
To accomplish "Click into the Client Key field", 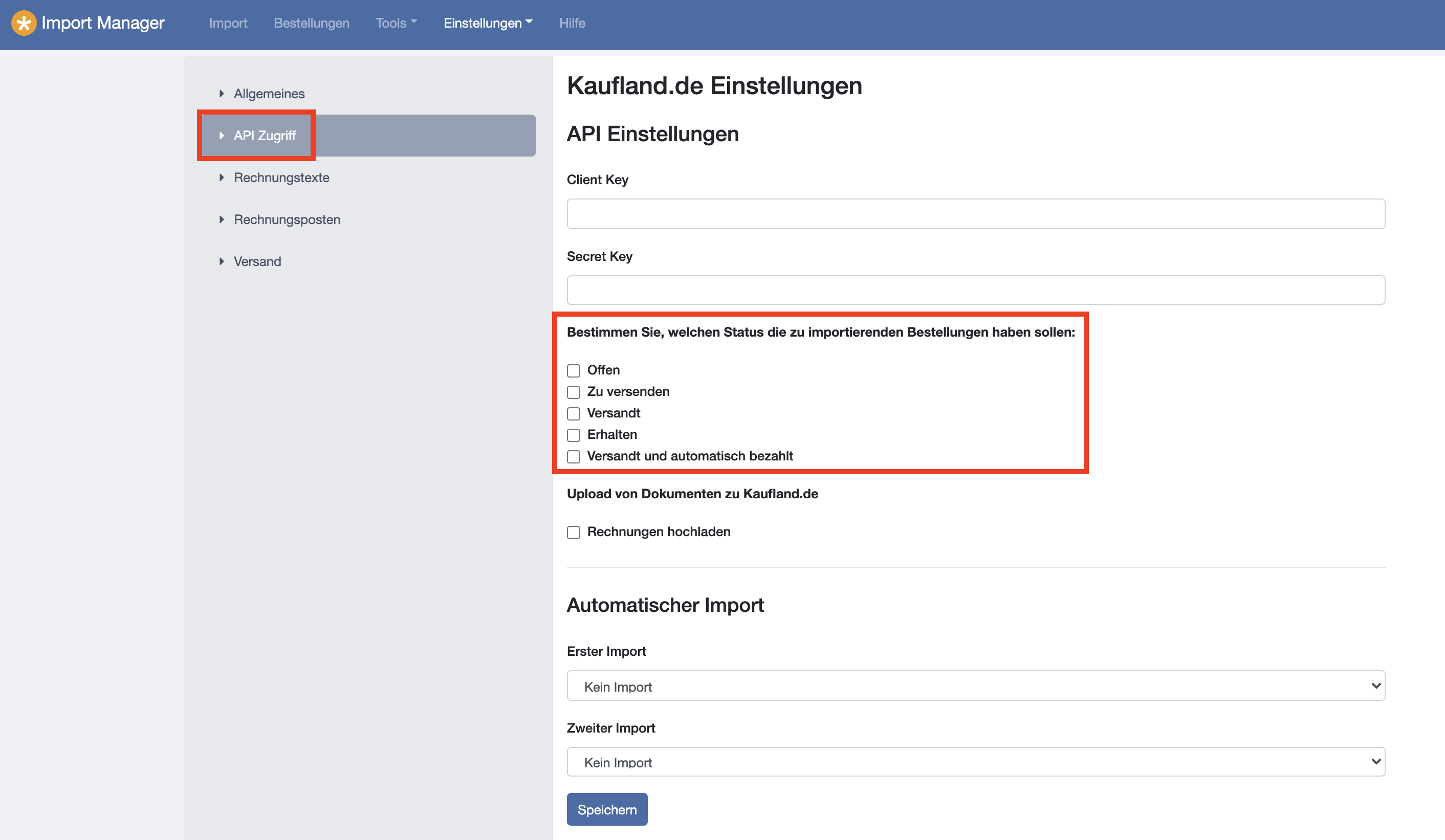I will click(x=975, y=214).
